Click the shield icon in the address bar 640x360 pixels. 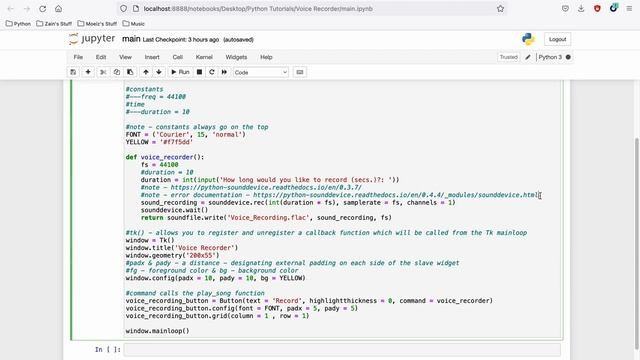[123, 9]
